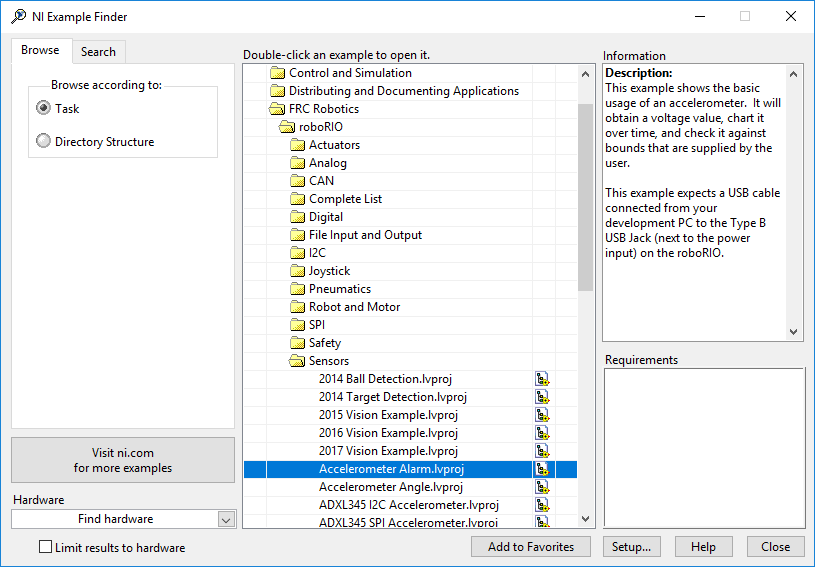815x567 pixels.
Task: Enable Limit results to hardware checkbox
Action: (x=45, y=547)
